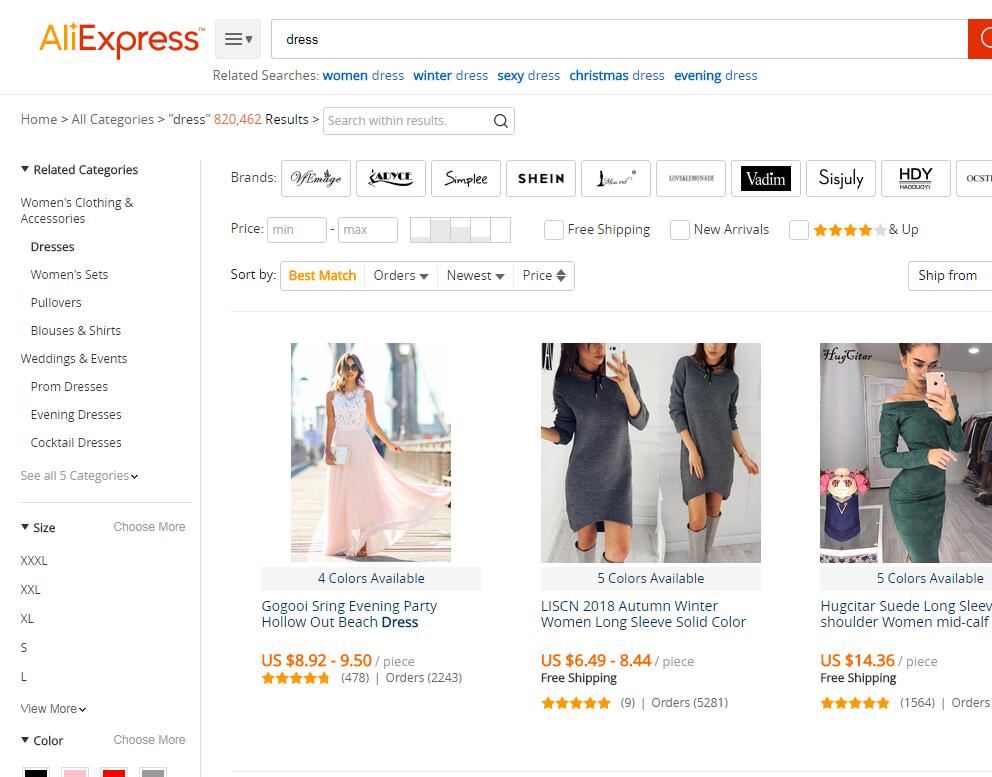The image size is (992, 777).
Task: Select the SHEIN brand logo
Action: coord(541,178)
